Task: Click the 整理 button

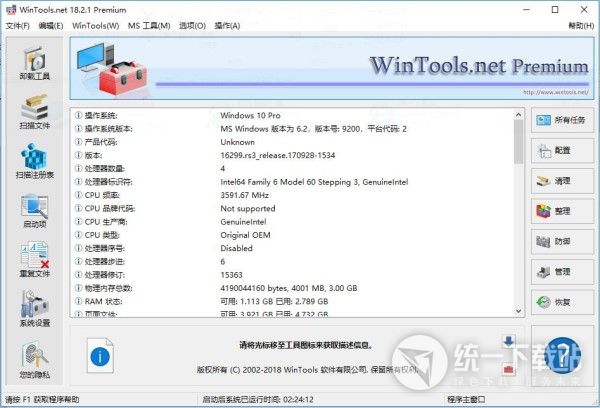Action: coord(562,211)
